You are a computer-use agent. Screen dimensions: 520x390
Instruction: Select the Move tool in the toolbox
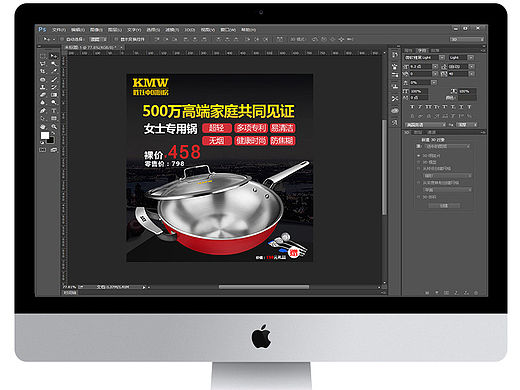[x=54, y=56]
